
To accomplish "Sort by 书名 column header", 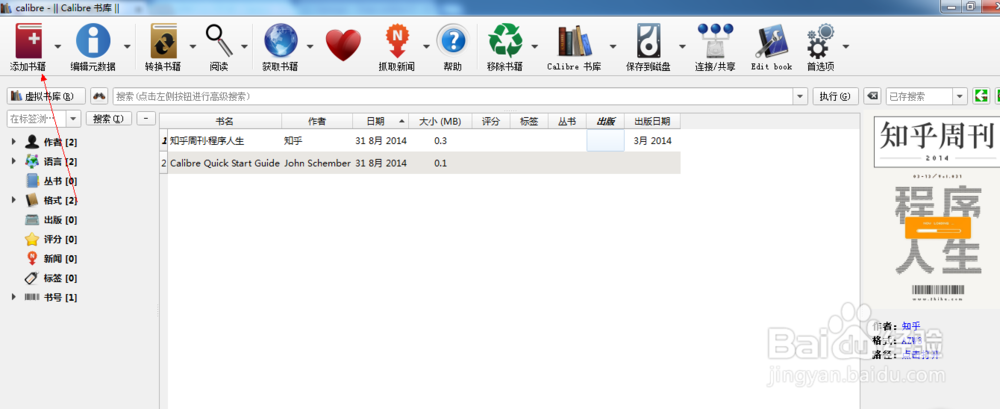I will tap(224, 121).
